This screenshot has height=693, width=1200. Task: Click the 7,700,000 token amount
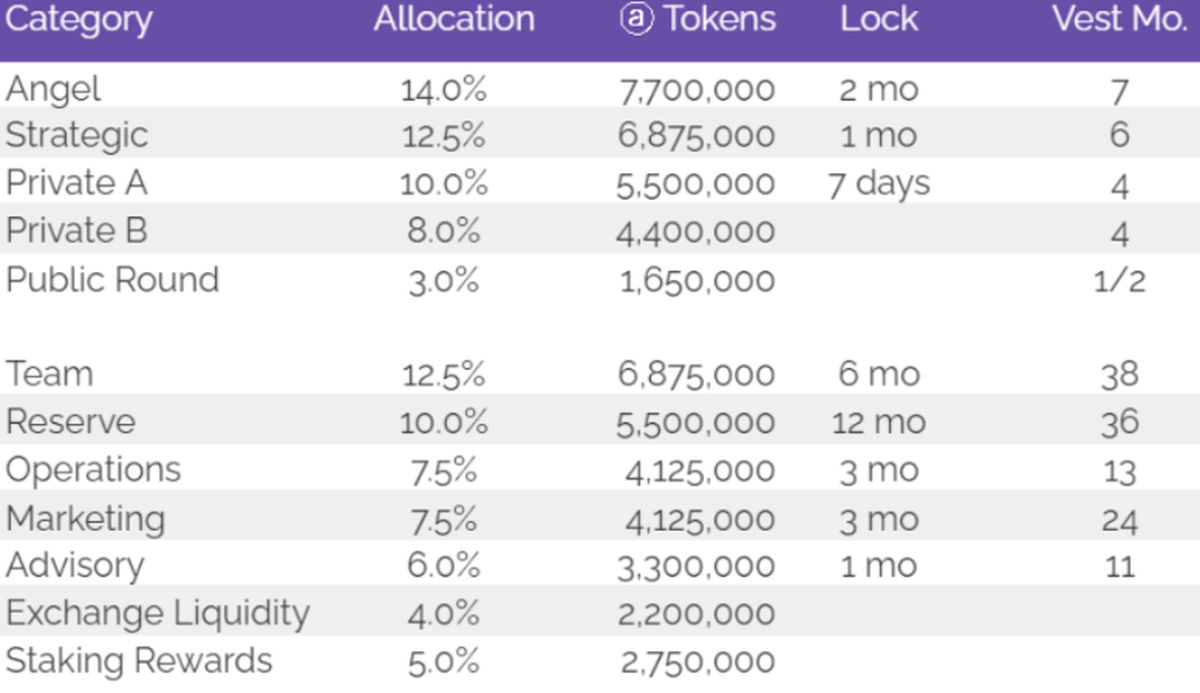click(696, 90)
